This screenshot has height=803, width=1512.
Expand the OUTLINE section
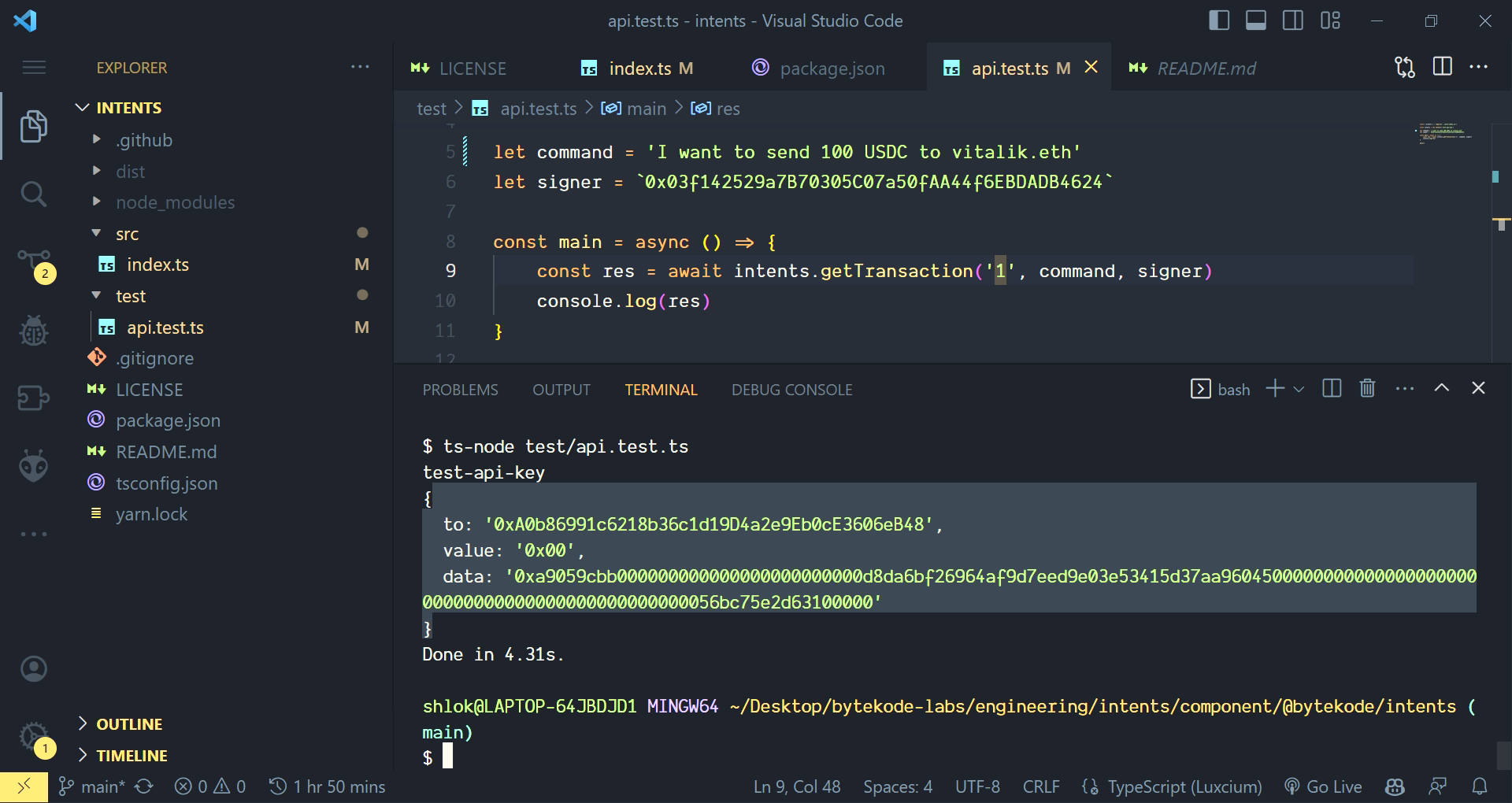[122, 724]
